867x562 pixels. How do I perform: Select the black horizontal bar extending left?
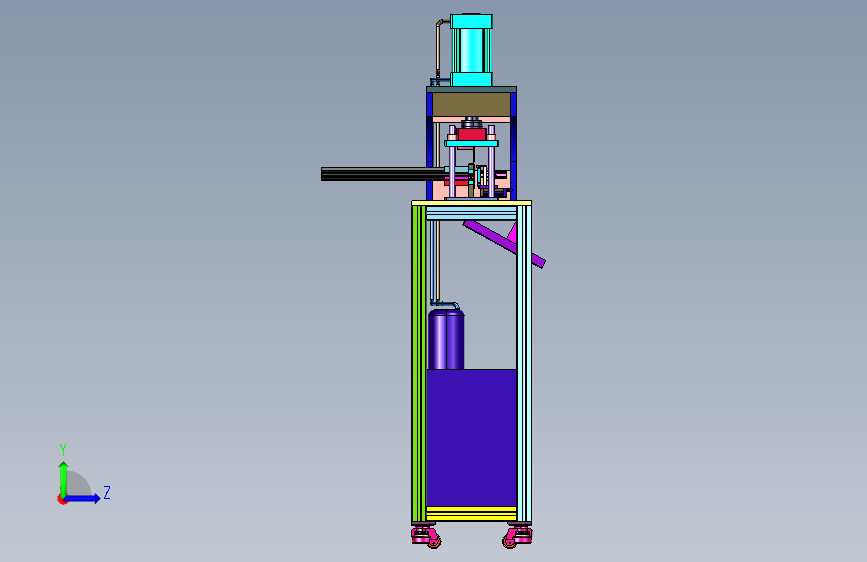383,174
